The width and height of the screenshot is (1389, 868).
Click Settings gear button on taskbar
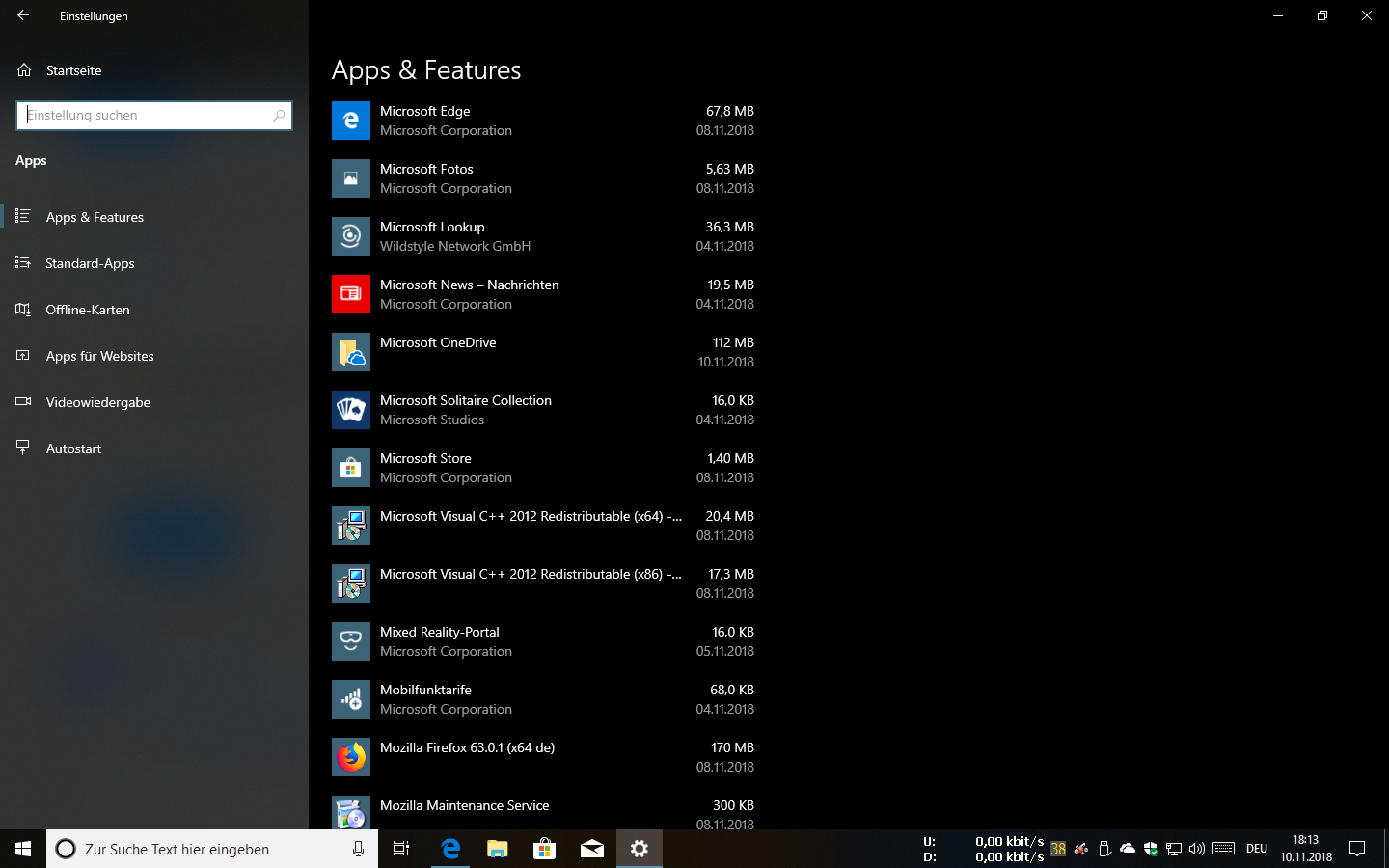click(639, 849)
